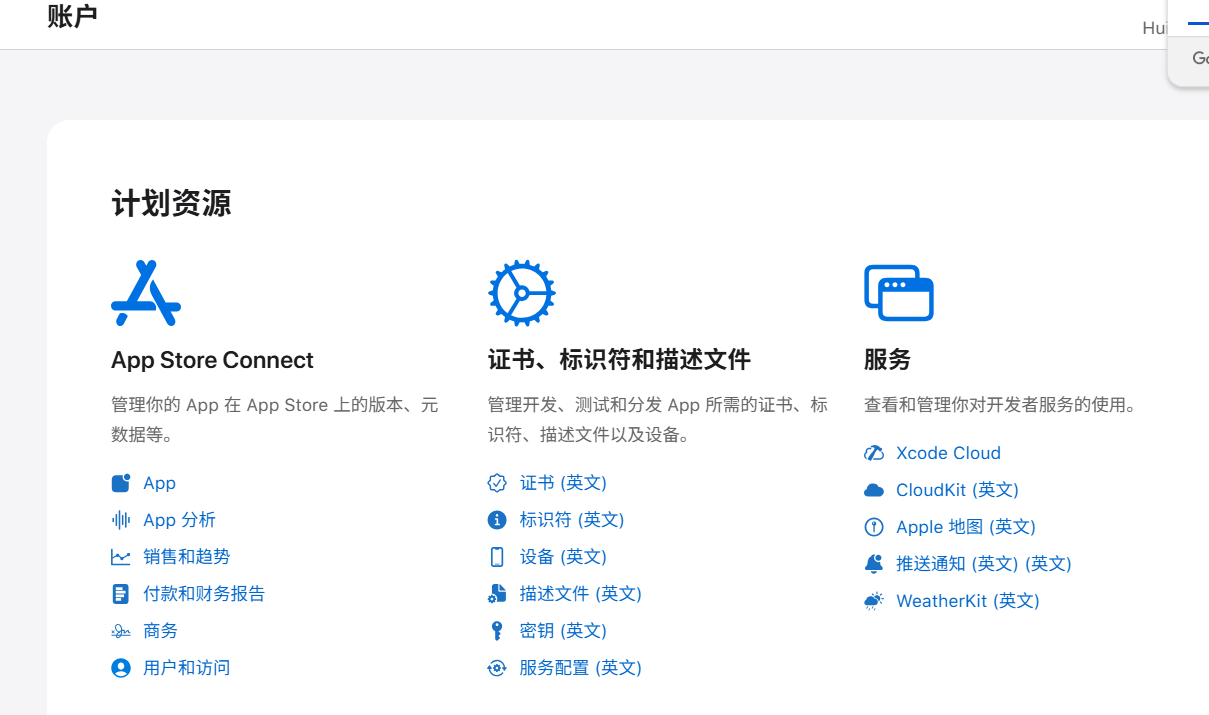Viewport: 1209px width, 715px height.
Task: Open the 描述文件 (英文) link
Action: [581, 594]
